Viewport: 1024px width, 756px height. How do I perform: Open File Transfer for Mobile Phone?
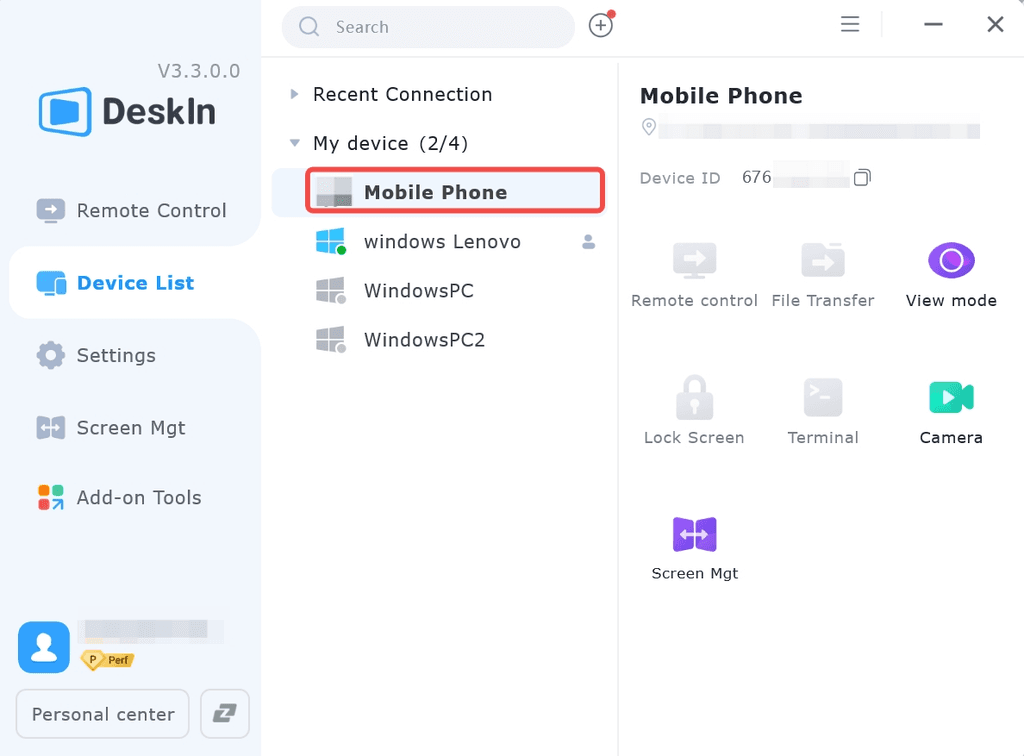click(x=823, y=258)
